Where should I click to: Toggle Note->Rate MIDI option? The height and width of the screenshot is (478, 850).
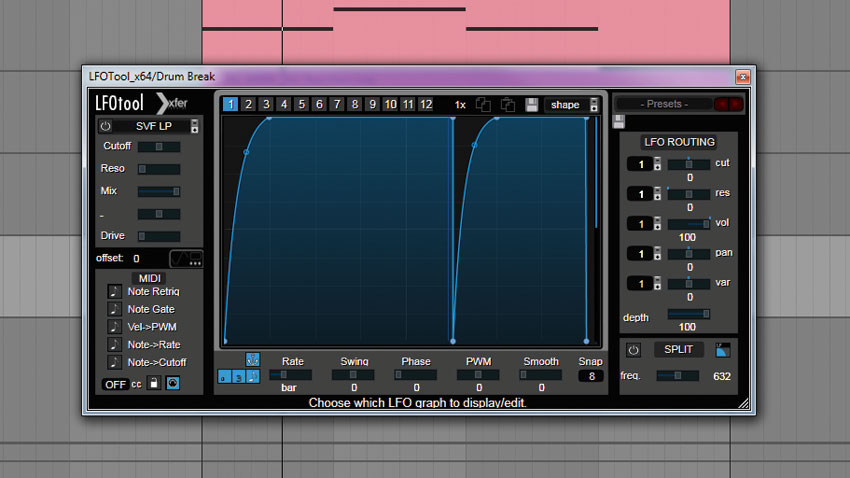[114, 345]
